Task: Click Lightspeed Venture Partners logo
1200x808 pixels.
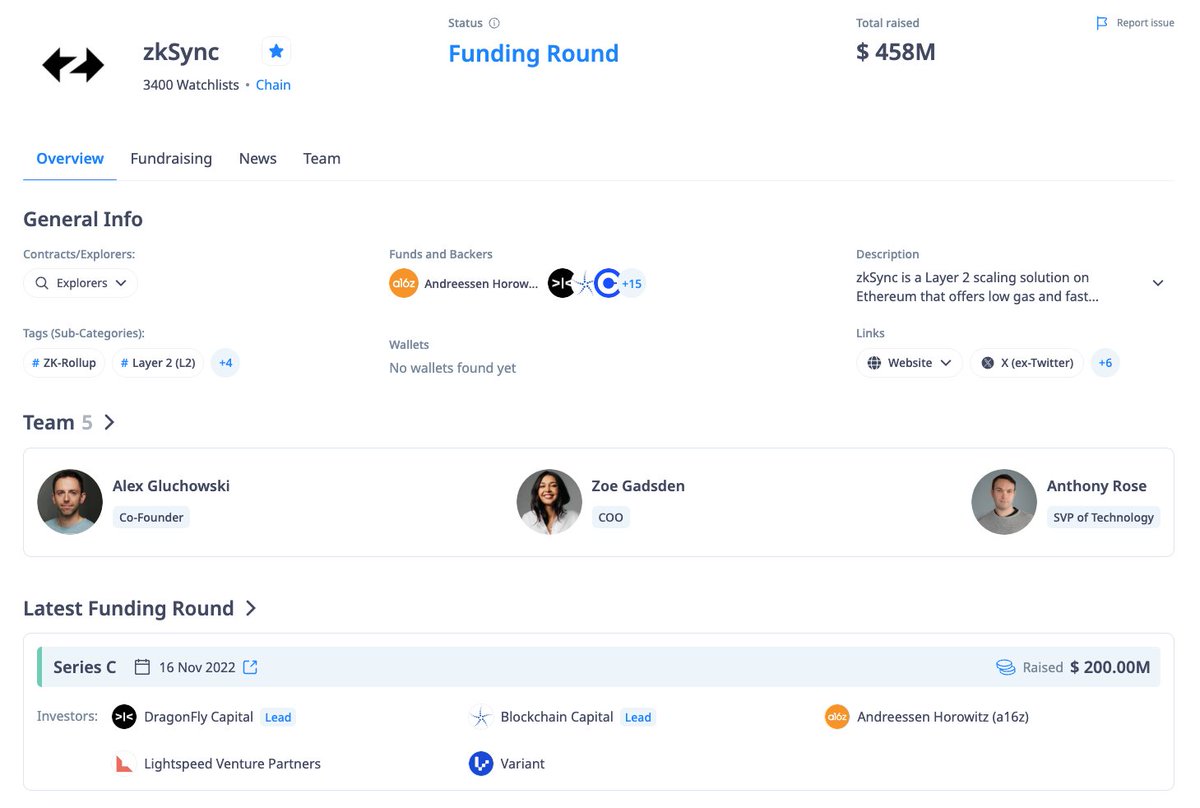Action: pos(124,764)
